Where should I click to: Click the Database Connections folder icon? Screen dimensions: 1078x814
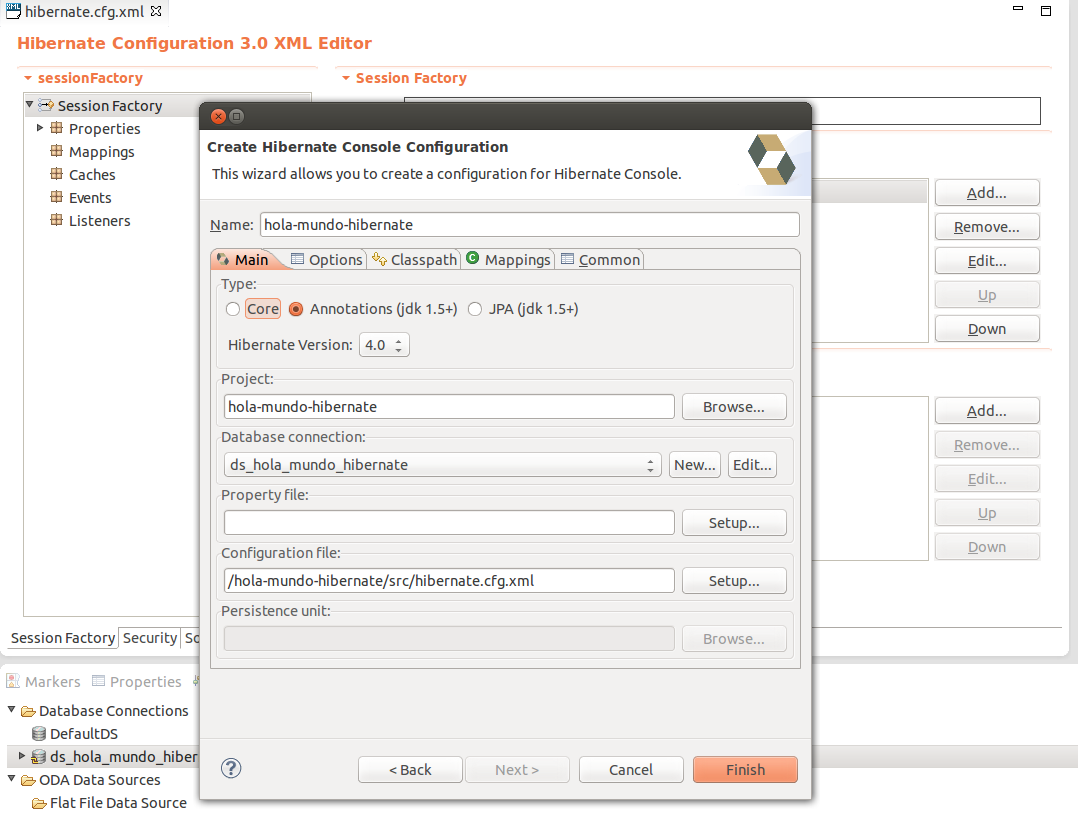[x=28, y=711]
